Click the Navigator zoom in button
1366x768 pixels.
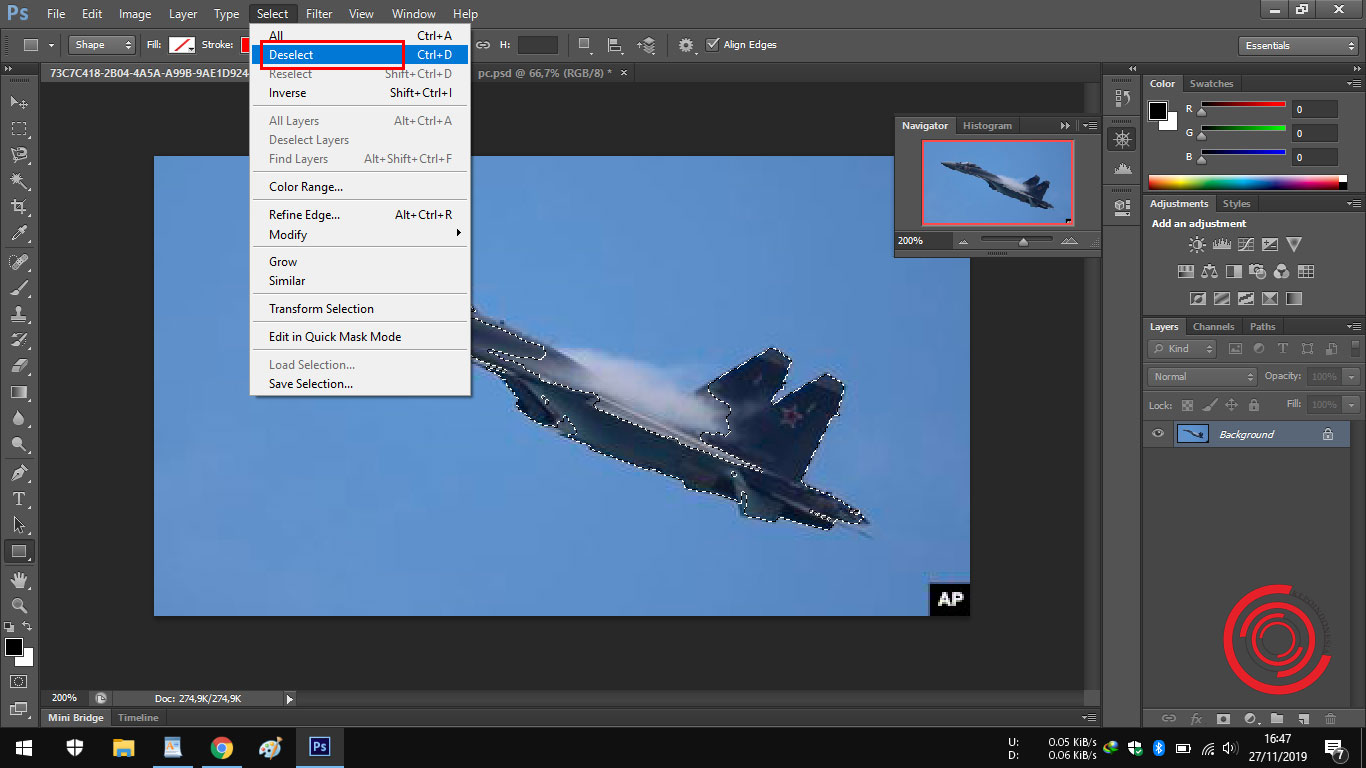click(x=1069, y=241)
